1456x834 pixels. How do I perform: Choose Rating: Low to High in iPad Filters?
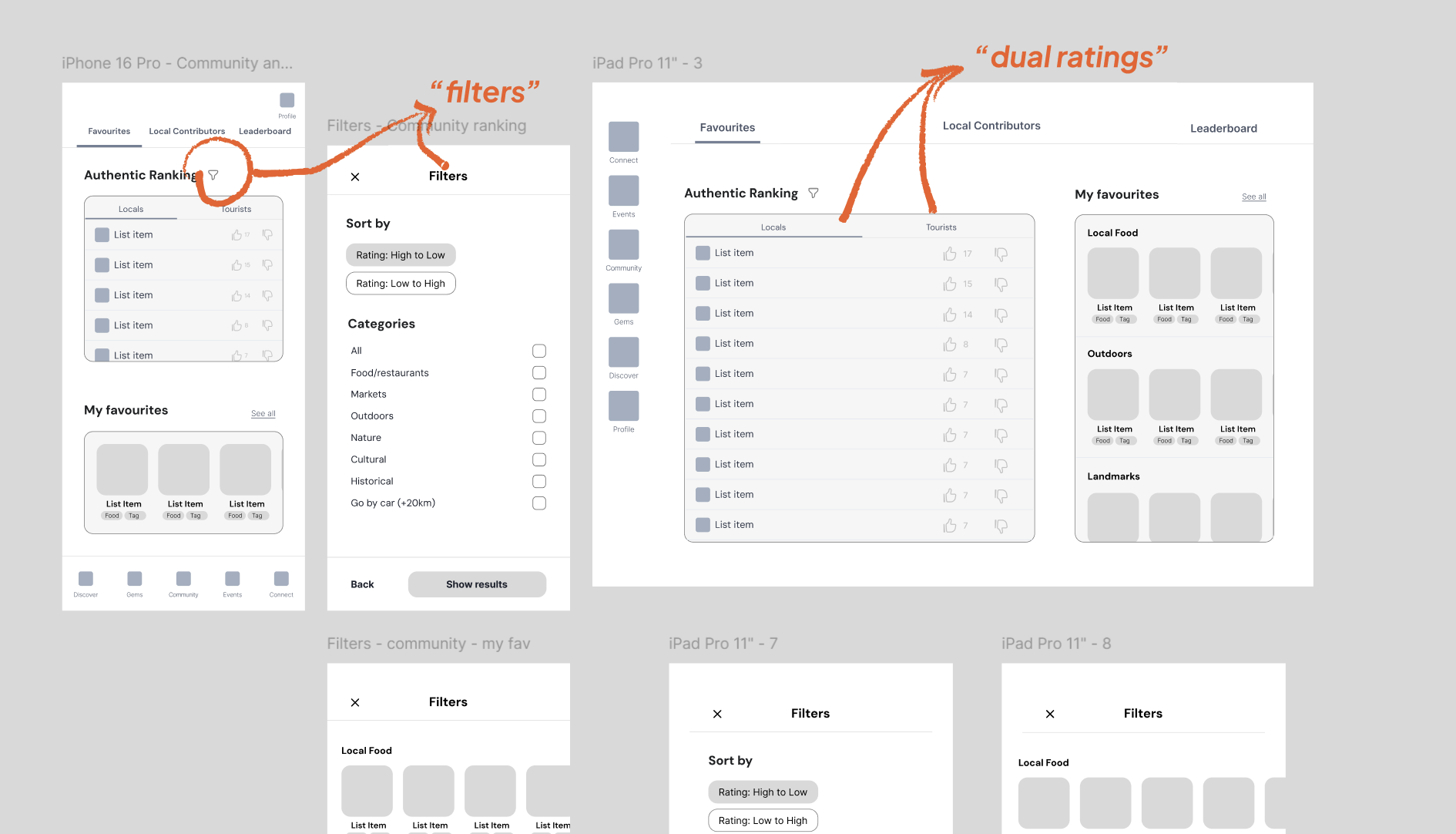click(x=763, y=820)
